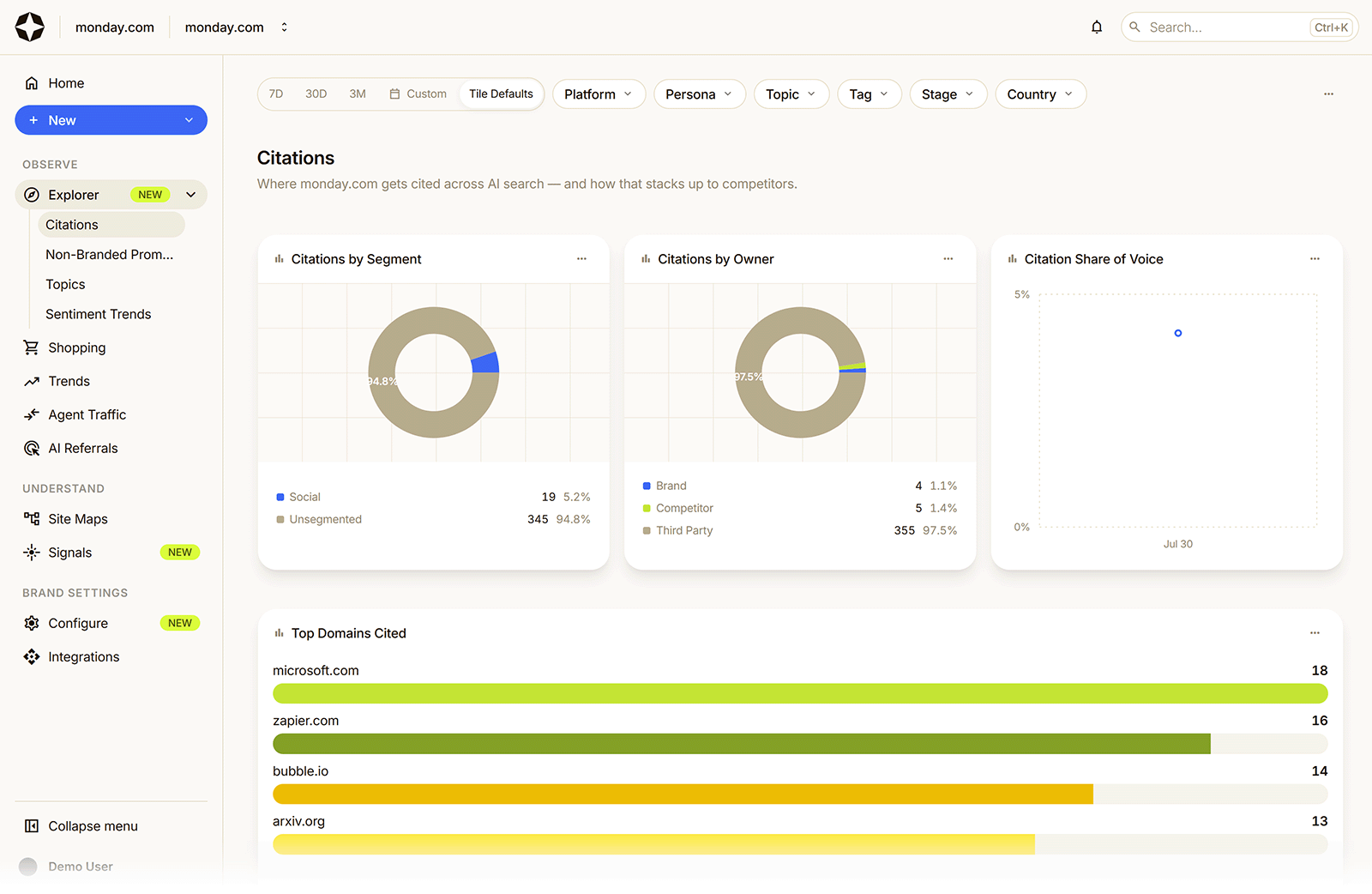Click the AI Referrals icon
The width and height of the screenshot is (1372, 894).
tap(32, 448)
